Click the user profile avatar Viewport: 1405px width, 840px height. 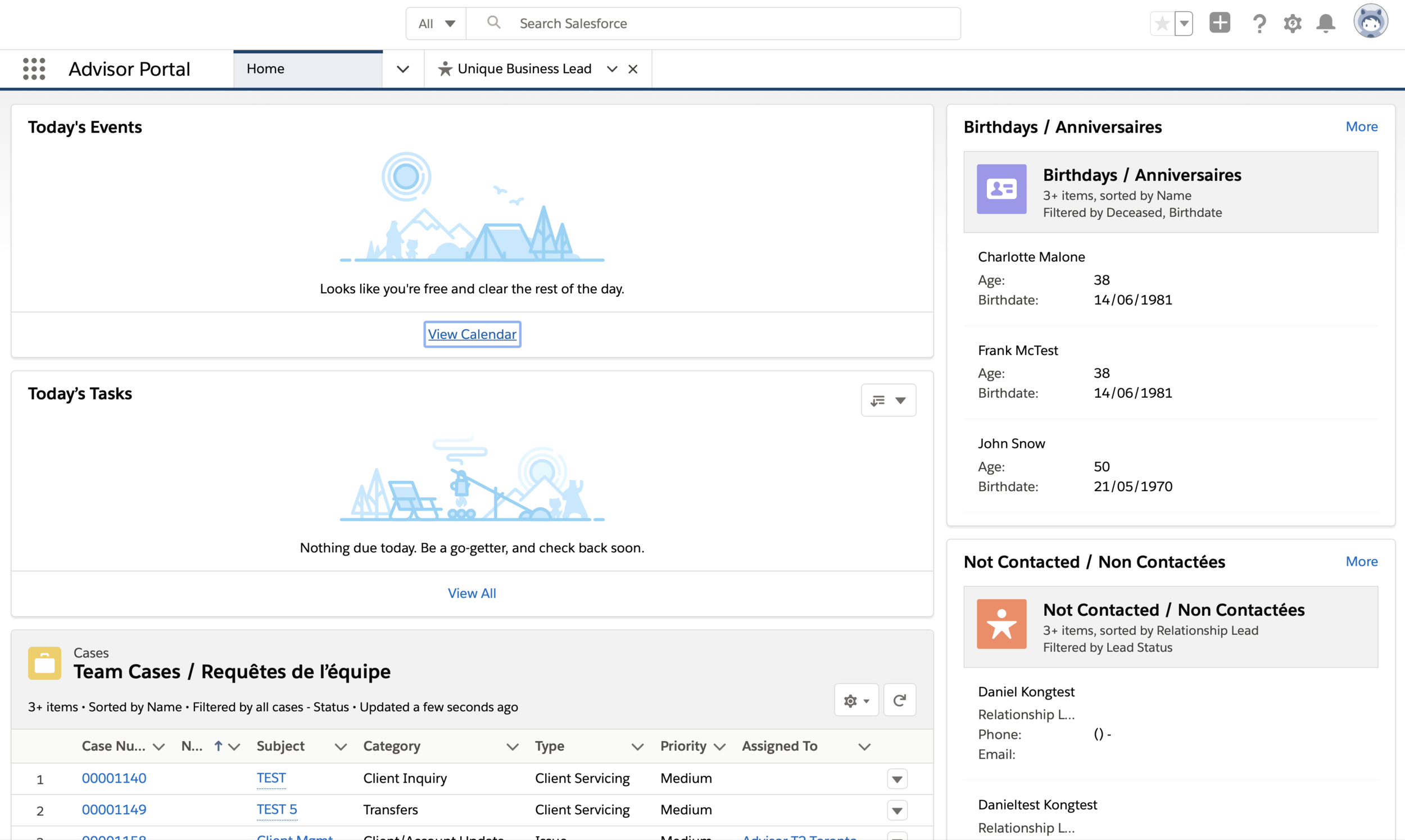point(1371,22)
